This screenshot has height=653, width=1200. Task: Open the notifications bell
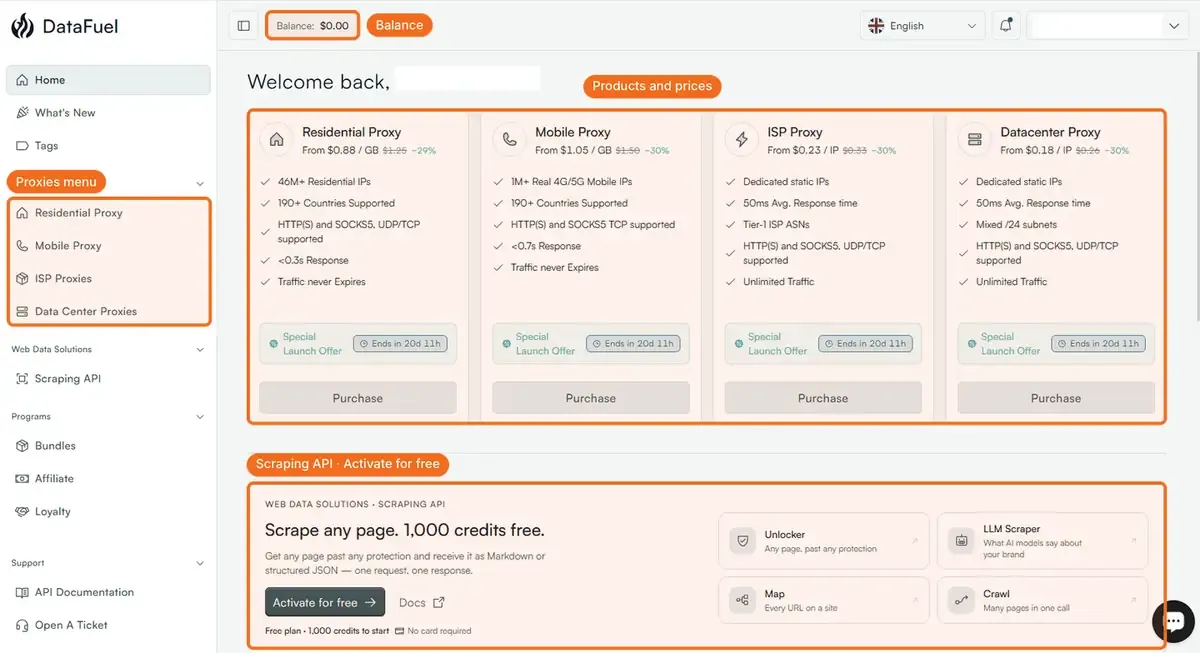[x=1006, y=26]
